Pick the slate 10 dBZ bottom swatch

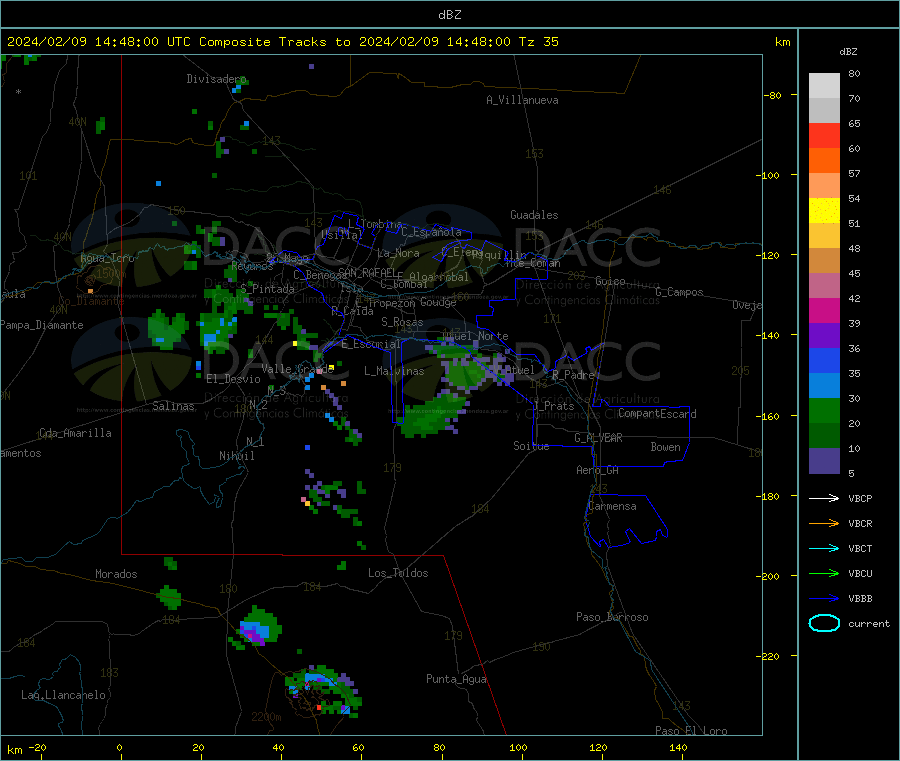pyautogui.click(x=824, y=461)
